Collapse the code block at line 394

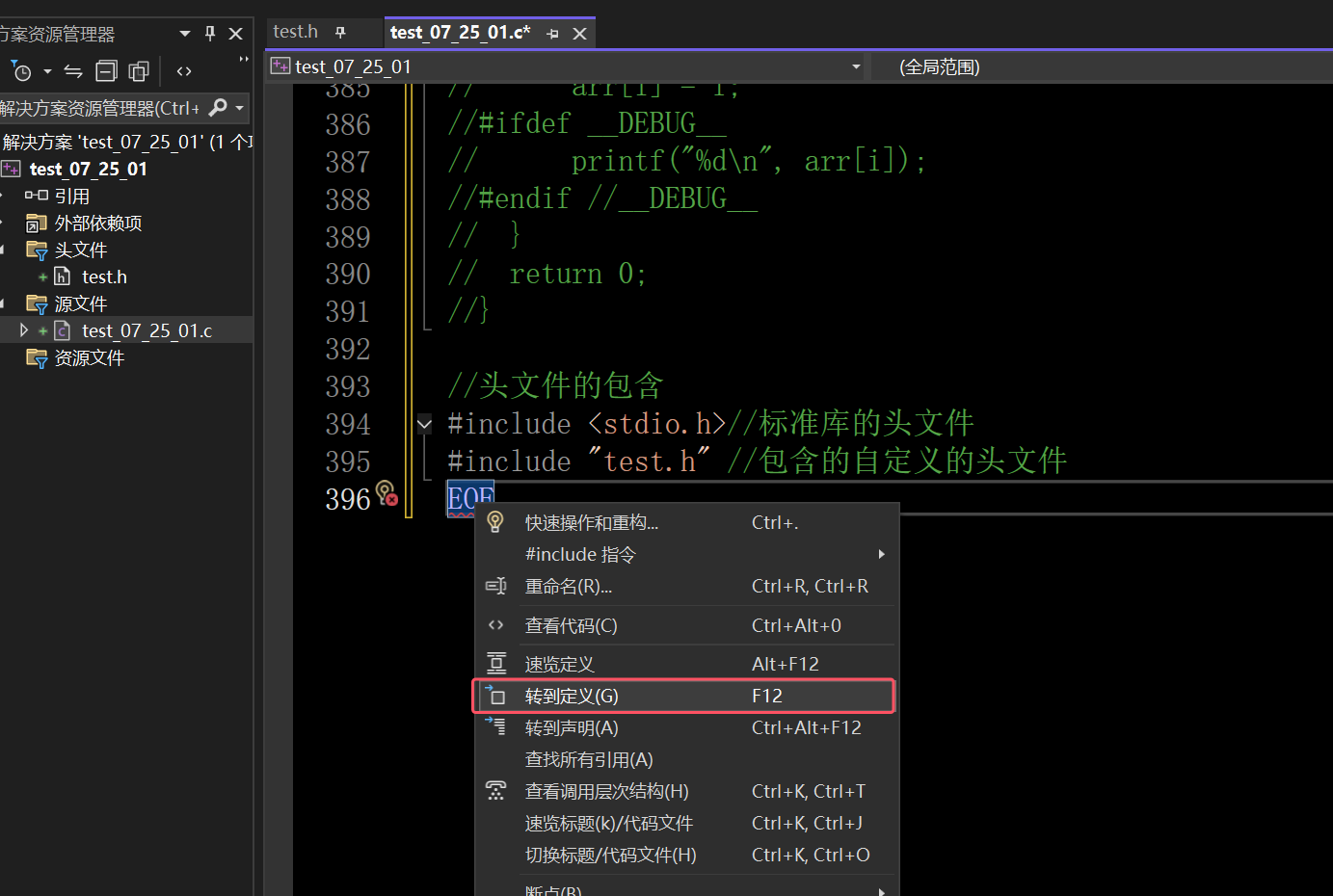pyautogui.click(x=424, y=423)
